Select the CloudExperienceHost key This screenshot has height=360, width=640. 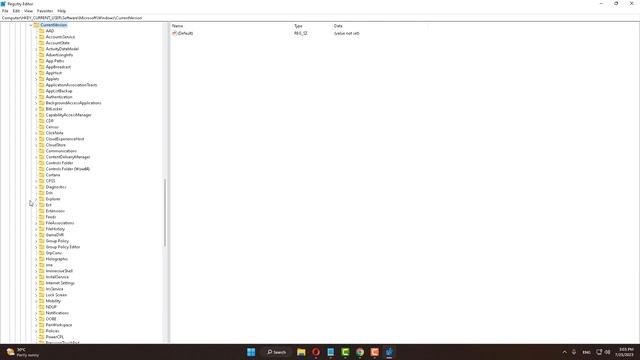tap(65, 139)
